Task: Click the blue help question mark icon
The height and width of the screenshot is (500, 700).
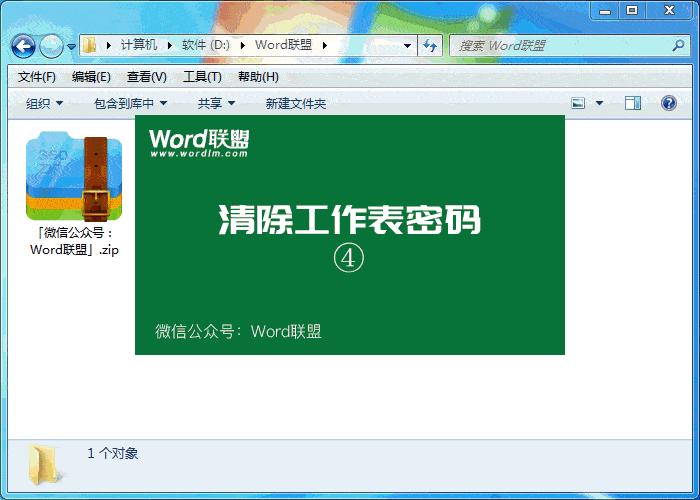Action: click(x=668, y=103)
